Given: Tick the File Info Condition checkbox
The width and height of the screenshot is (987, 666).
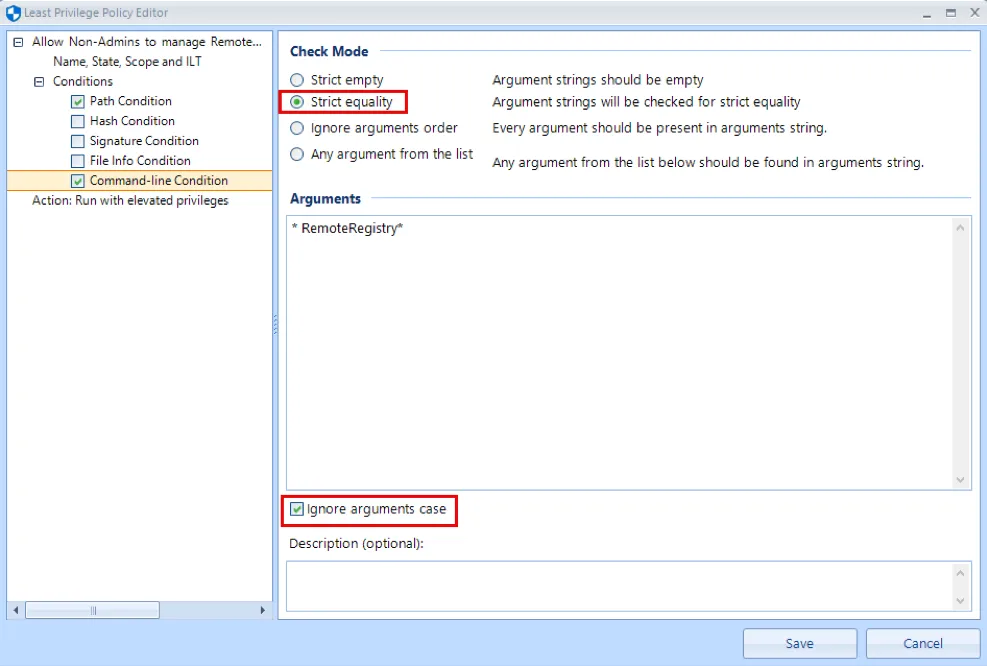Looking at the screenshot, I should click(x=78, y=161).
